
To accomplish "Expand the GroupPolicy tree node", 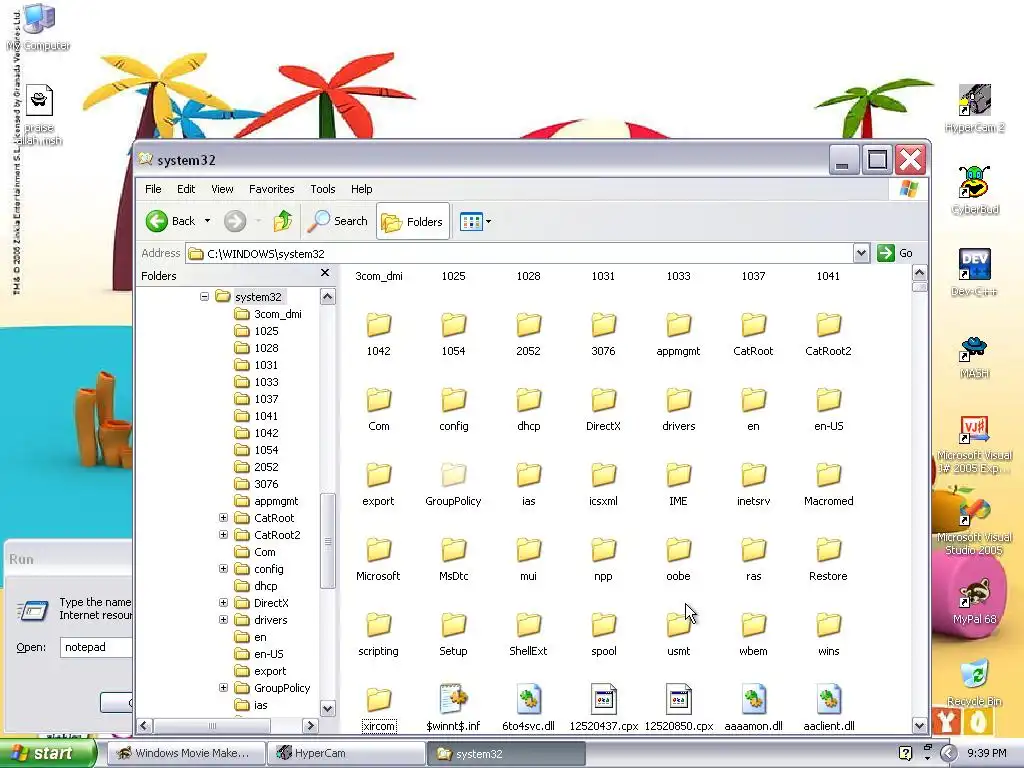I will tap(223, 687).
